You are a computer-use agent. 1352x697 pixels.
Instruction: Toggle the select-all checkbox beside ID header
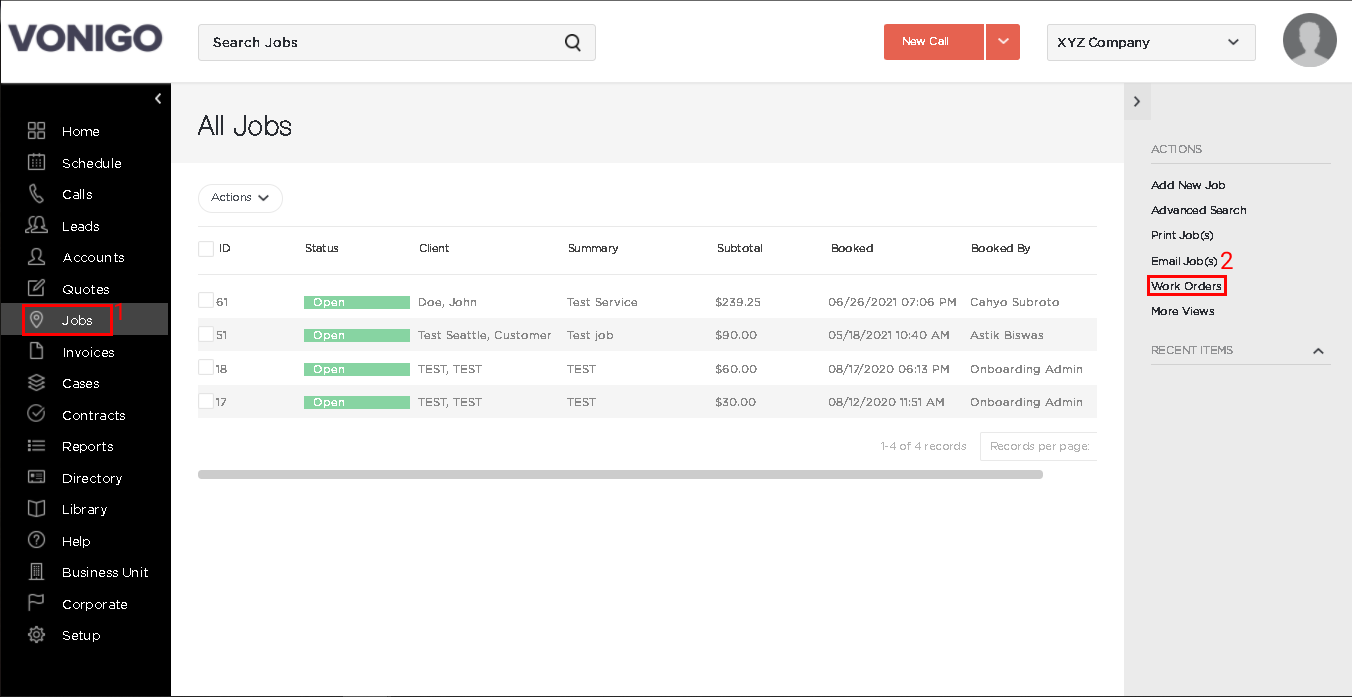point(206,248)
